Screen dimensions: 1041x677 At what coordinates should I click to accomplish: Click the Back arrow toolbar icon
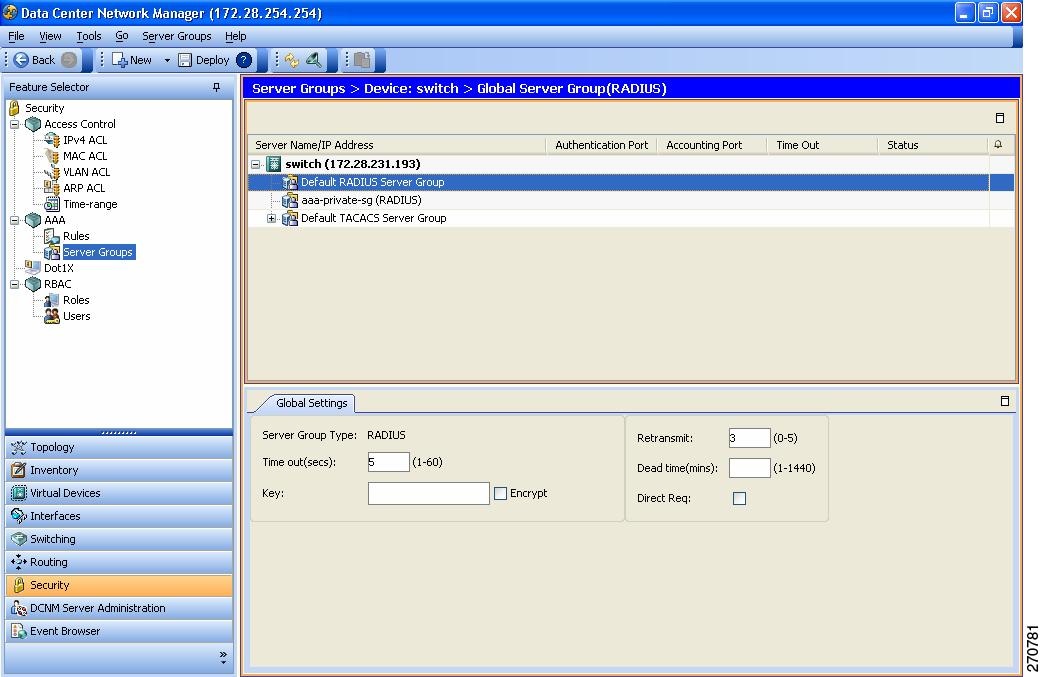[x=21, y=60]
